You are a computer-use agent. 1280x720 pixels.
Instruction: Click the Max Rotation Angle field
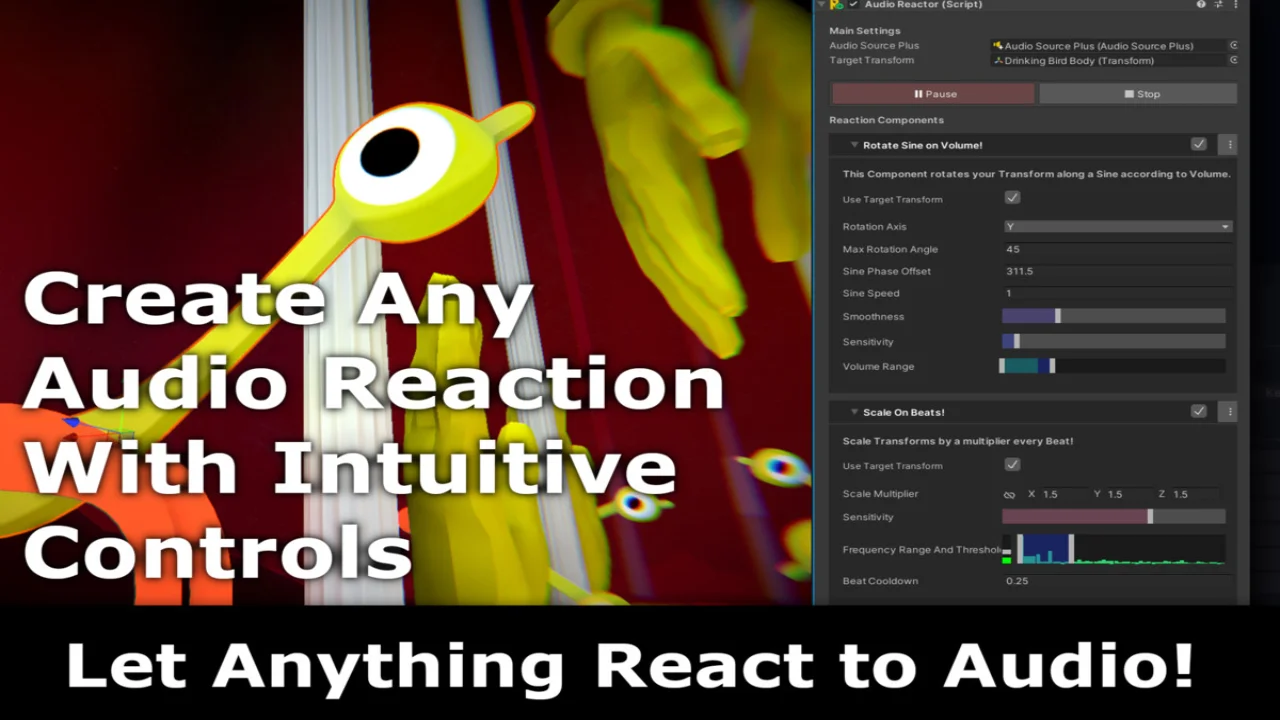1117,250
